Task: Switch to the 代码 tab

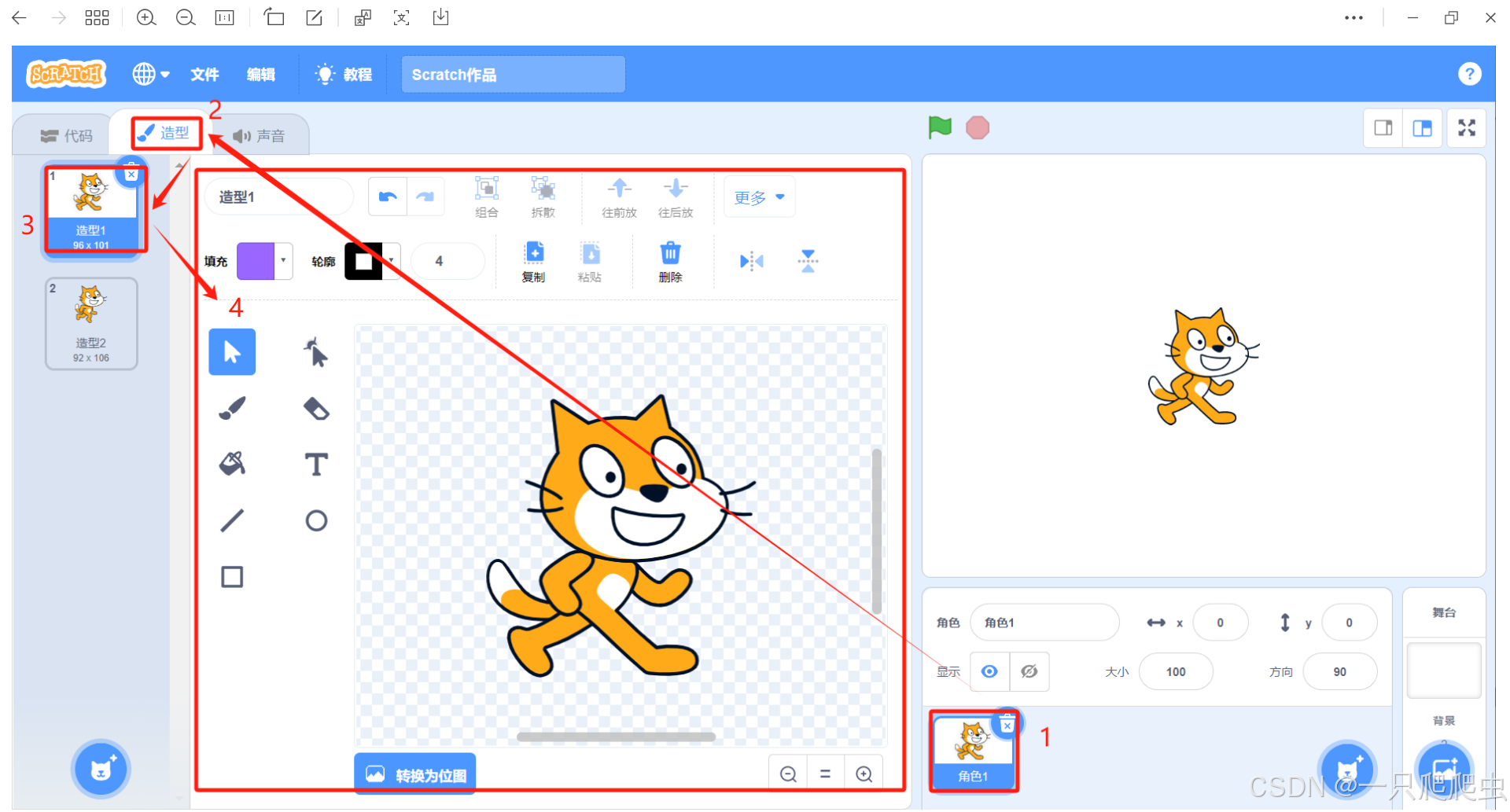Action: click(x=66, y=136)
